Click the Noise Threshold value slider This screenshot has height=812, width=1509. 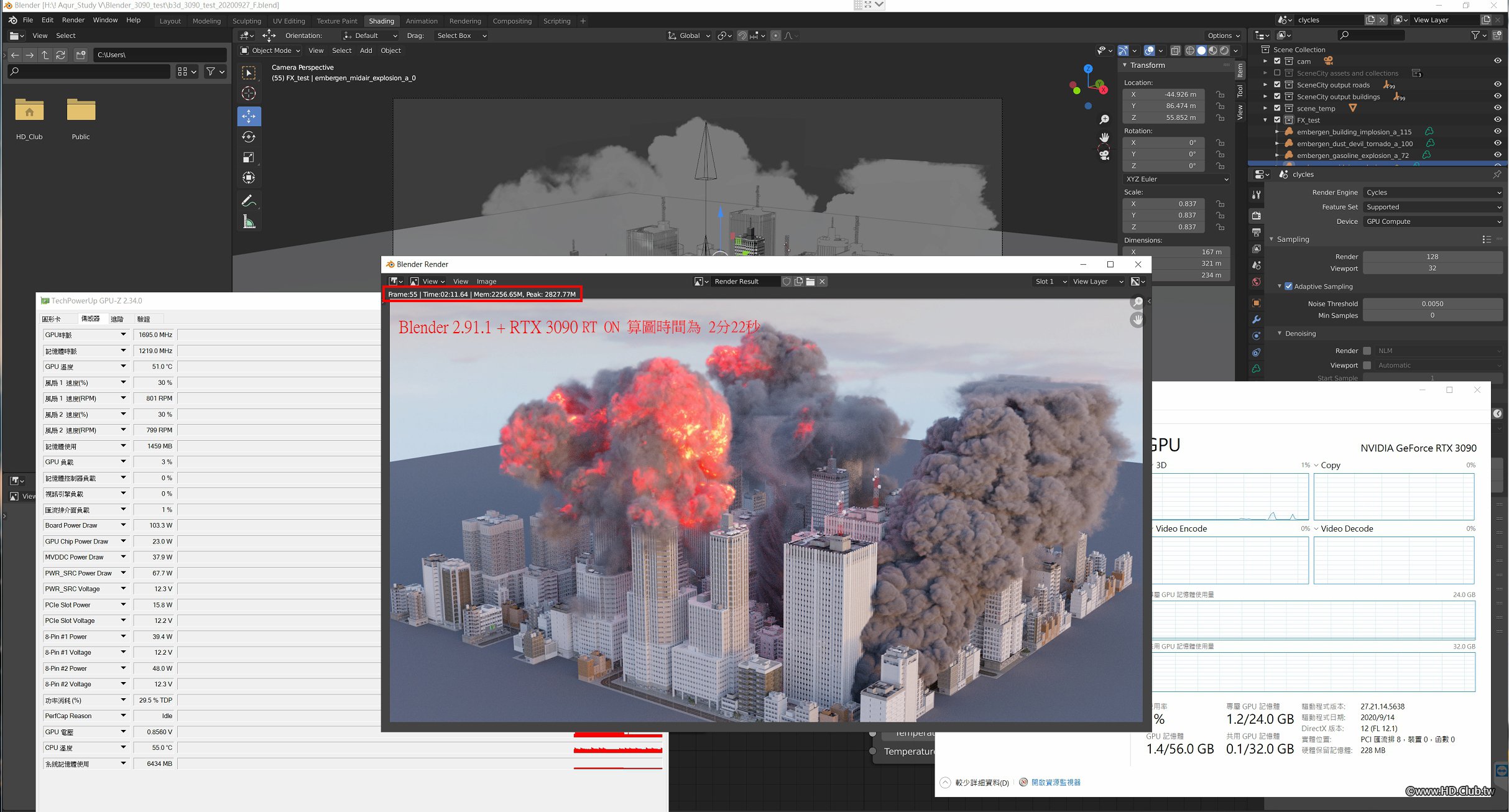click(1432, 304)
